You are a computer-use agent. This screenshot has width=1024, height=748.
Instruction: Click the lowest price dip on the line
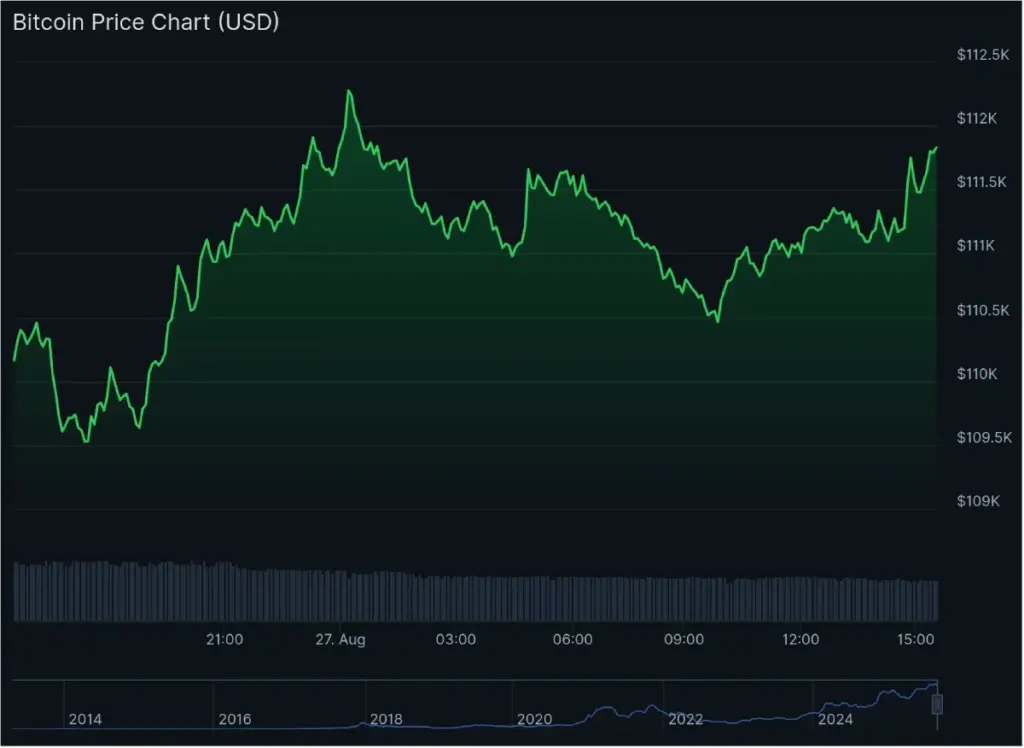(x=86, y=442)
